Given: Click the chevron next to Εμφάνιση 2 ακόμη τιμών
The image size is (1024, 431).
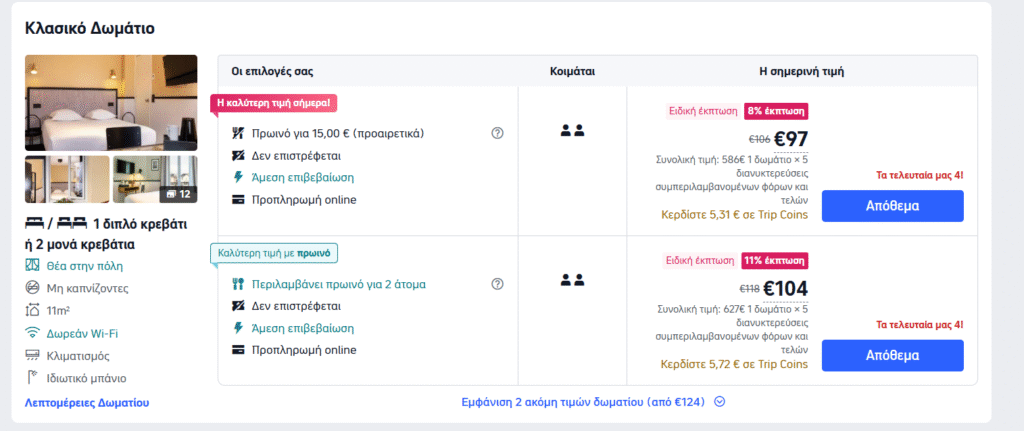Looking at the screenshot, I should click(719, 402).
